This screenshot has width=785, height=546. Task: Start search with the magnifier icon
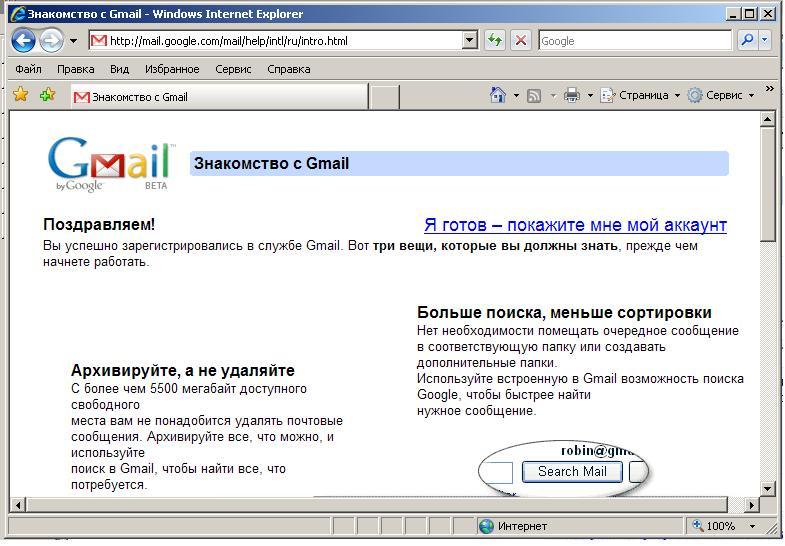(747, 41)
